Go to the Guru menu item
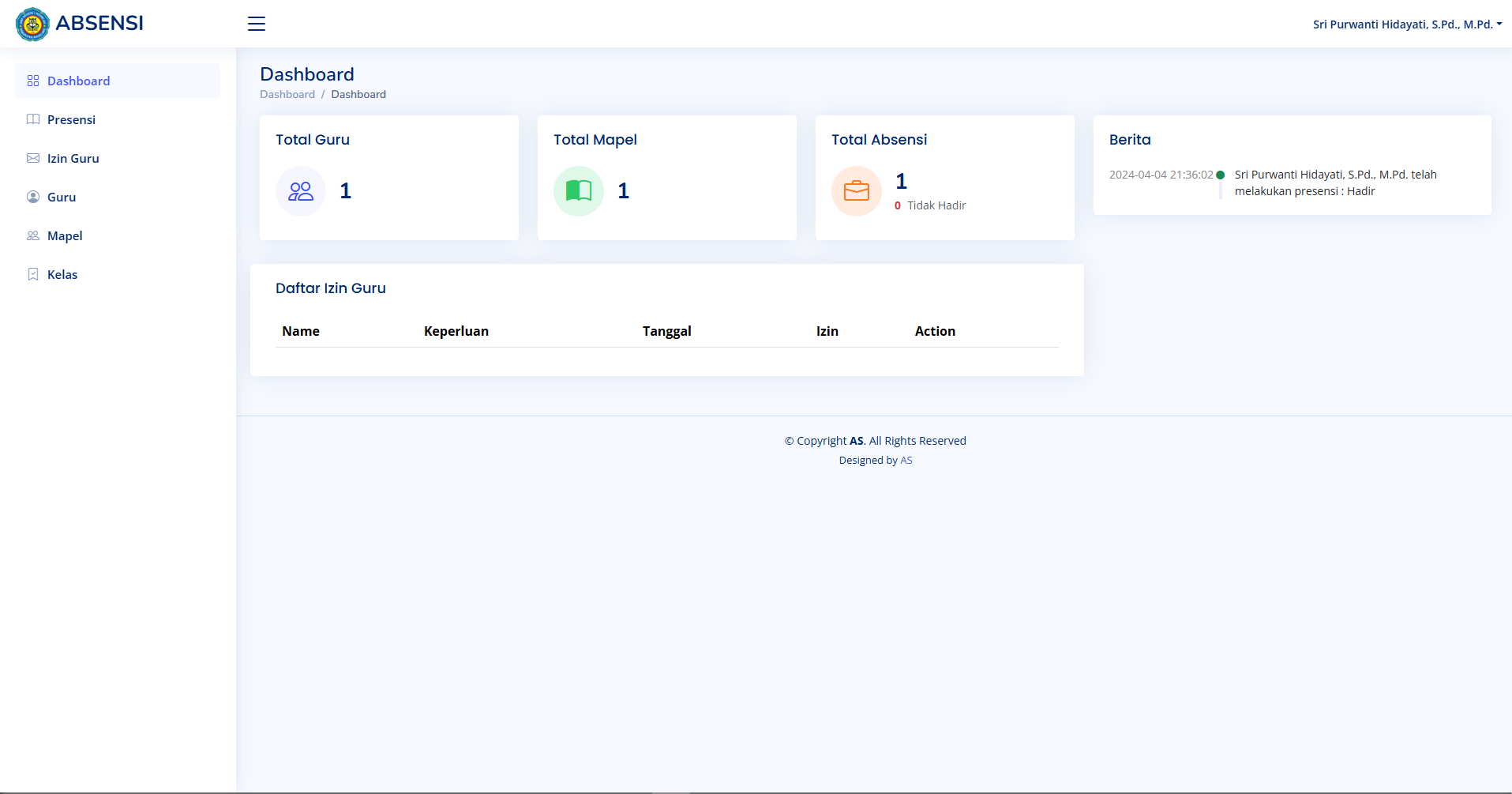The width and height of the screenshot is (1512, 794). 62,198
